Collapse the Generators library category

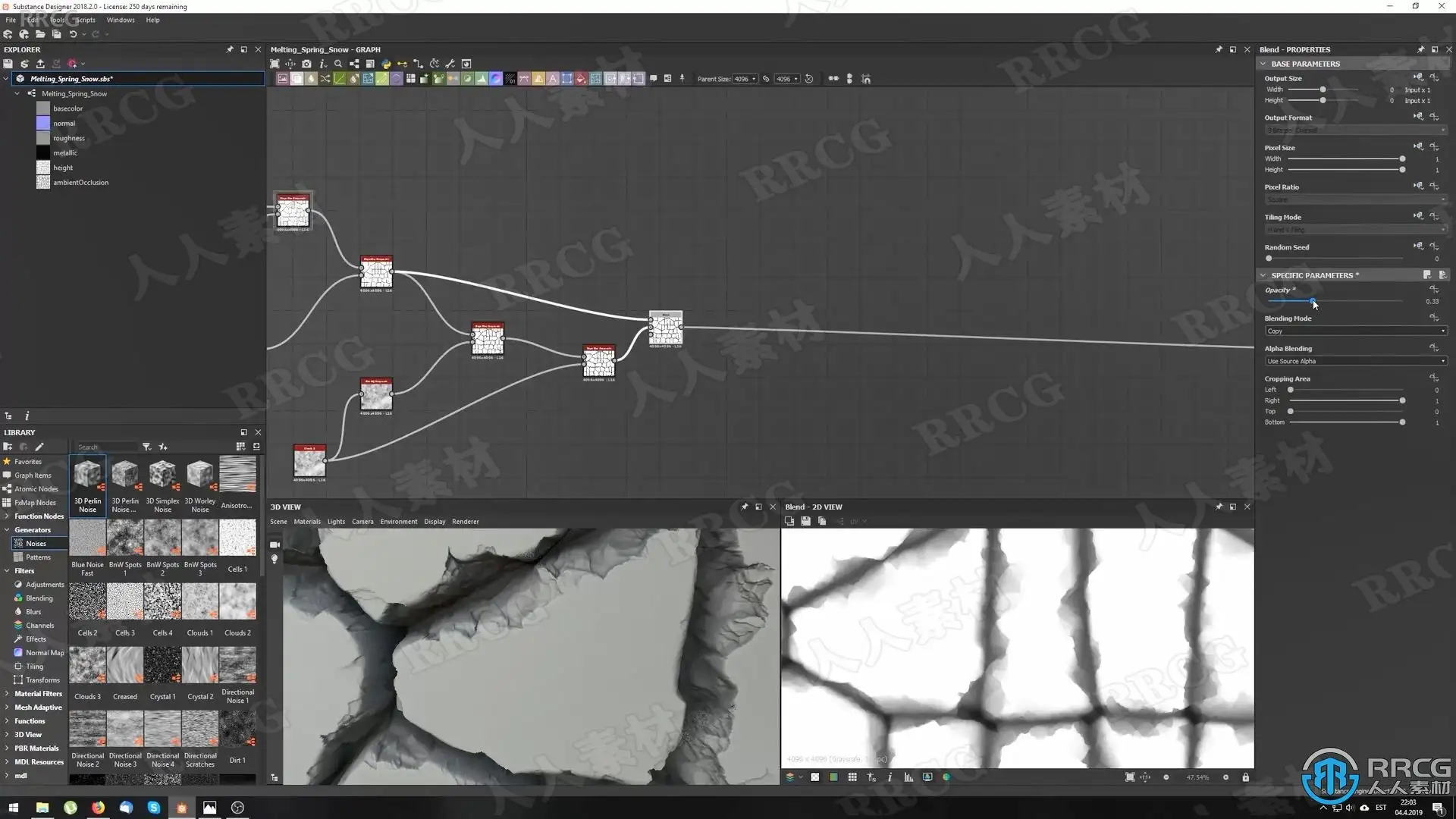pos(7,530)
